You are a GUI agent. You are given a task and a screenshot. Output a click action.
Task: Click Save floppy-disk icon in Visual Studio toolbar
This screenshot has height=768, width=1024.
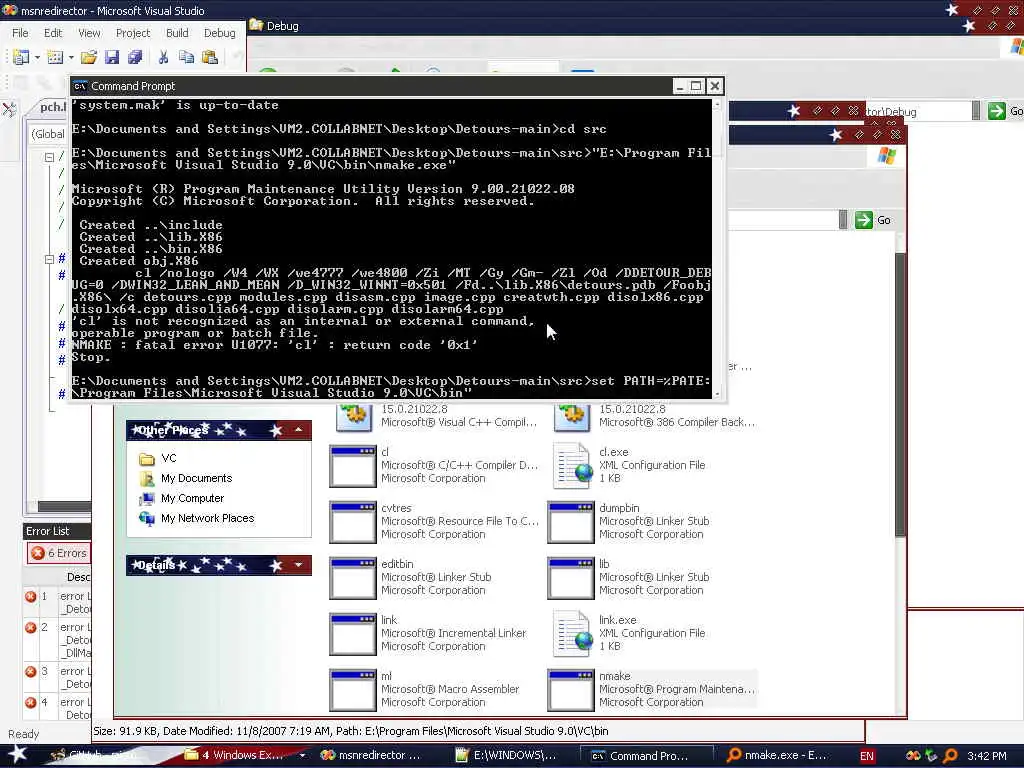point(112,57)
